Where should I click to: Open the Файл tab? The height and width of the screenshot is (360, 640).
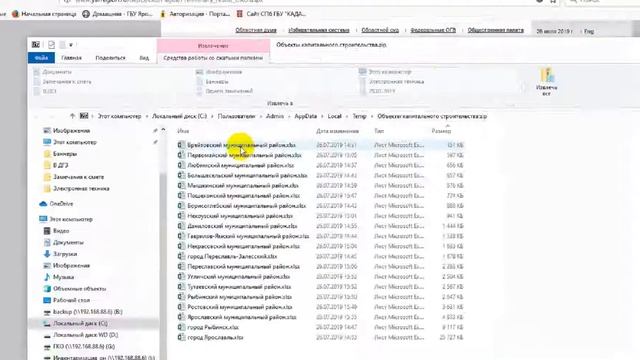(41, 58)
